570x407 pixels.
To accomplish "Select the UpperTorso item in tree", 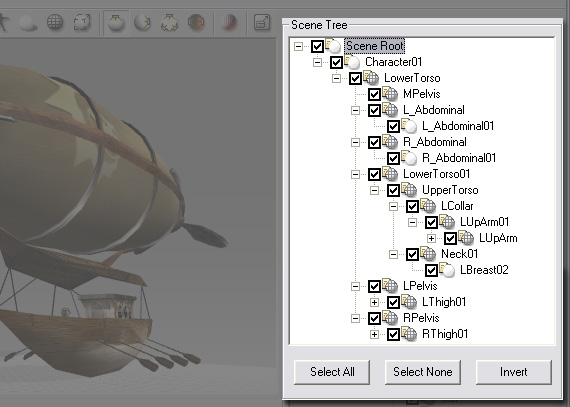I will 450,190.
